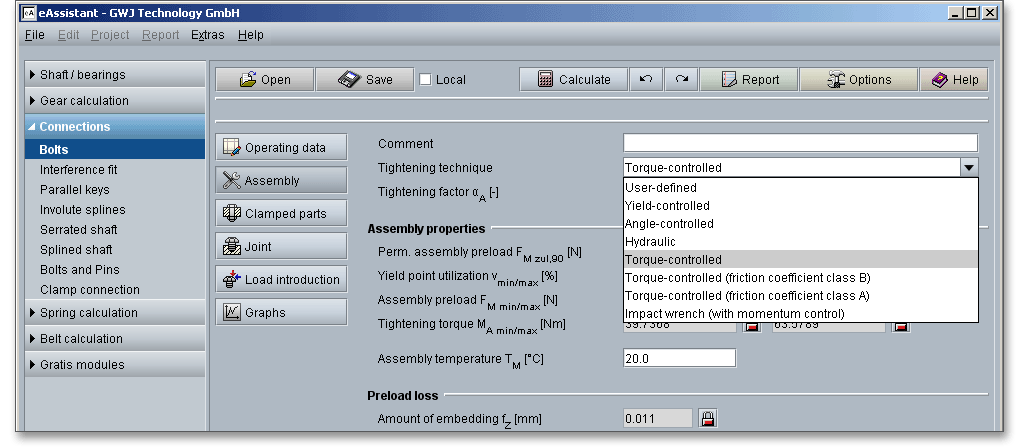Select Yield-controlled tightening technique
Viewport: 1019px width, 447px height.
click(668, 206)
